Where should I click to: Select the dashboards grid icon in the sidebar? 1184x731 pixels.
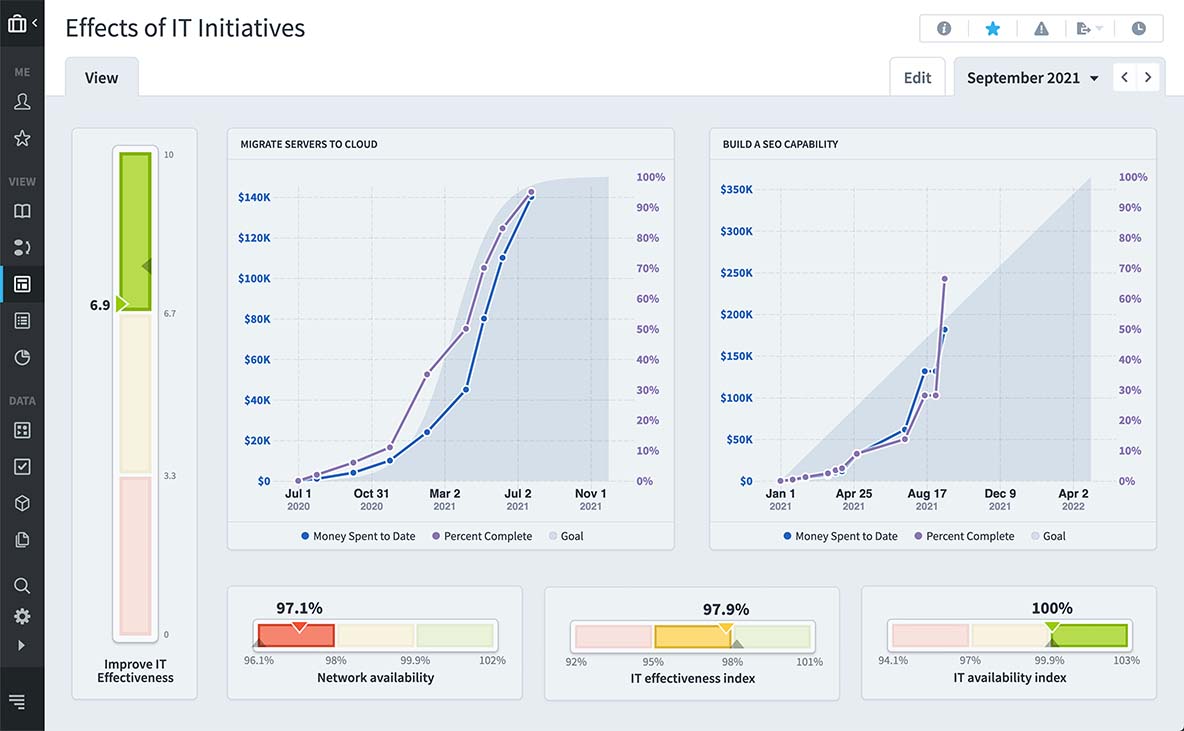[x=22, y=283]
